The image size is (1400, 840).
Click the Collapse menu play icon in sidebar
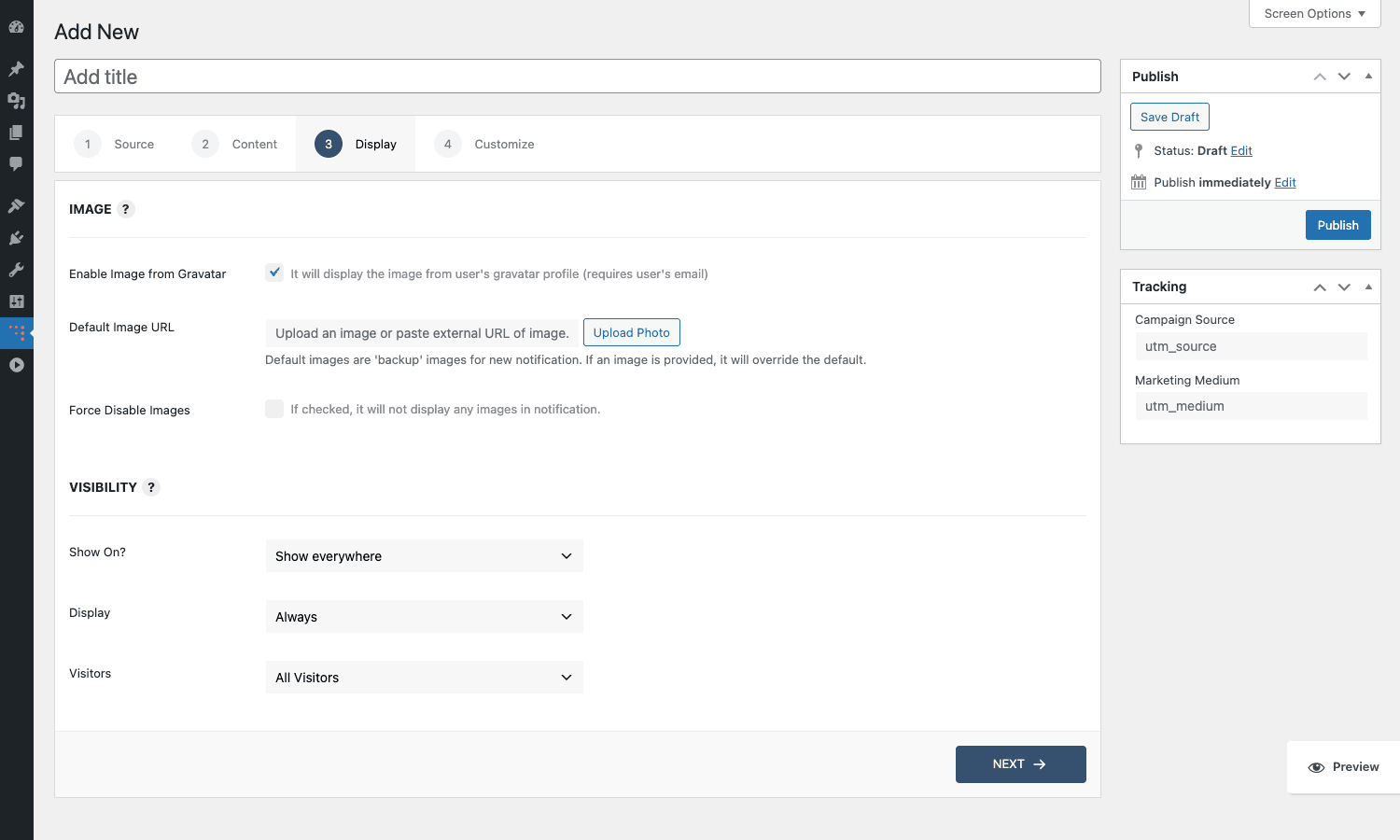16,365
